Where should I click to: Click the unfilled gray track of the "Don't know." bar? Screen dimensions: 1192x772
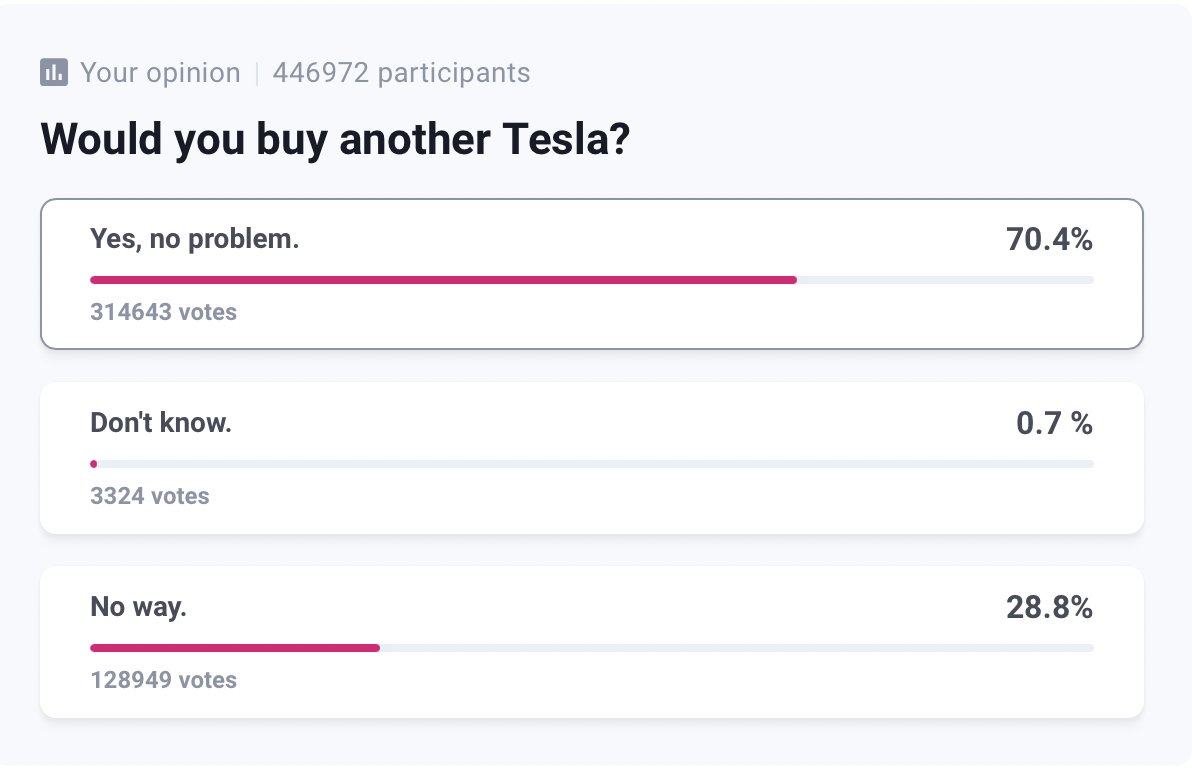pos(595,464)
